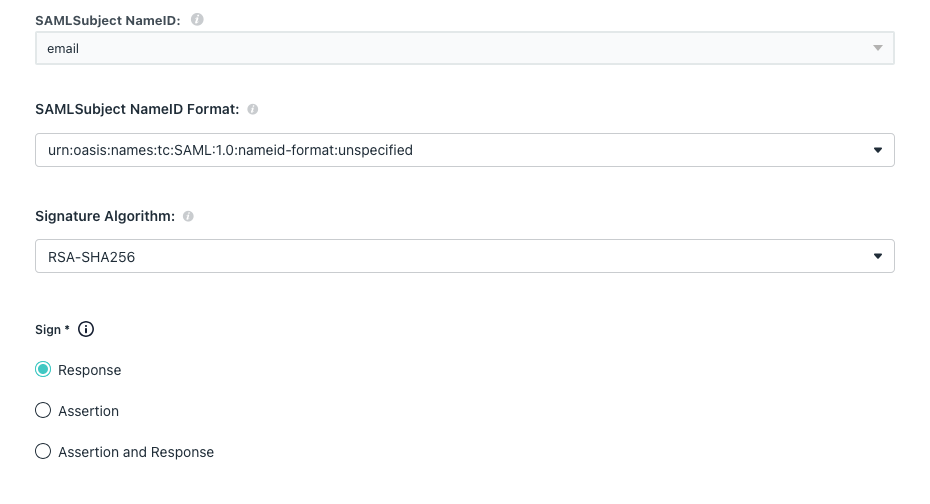
Task: Click the arrow on the RSA-SHA256 dropdown
Action: point(877,256)
